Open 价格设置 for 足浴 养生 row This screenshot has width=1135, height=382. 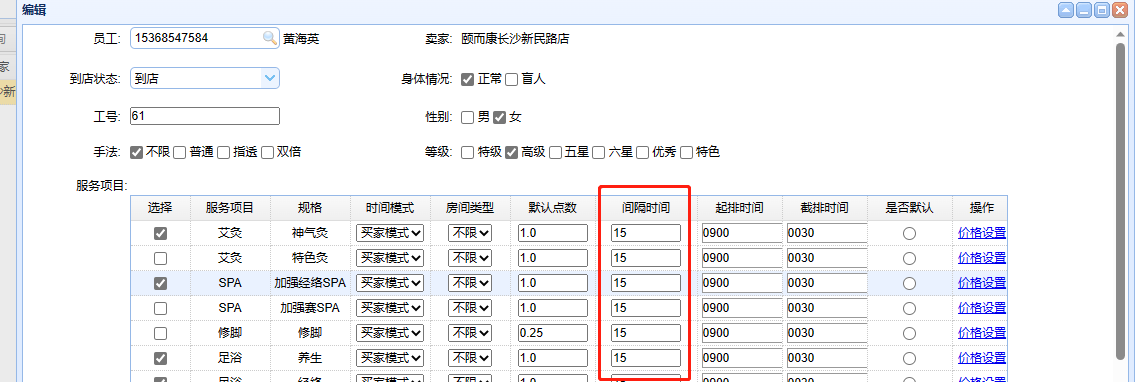click(982, 358)
